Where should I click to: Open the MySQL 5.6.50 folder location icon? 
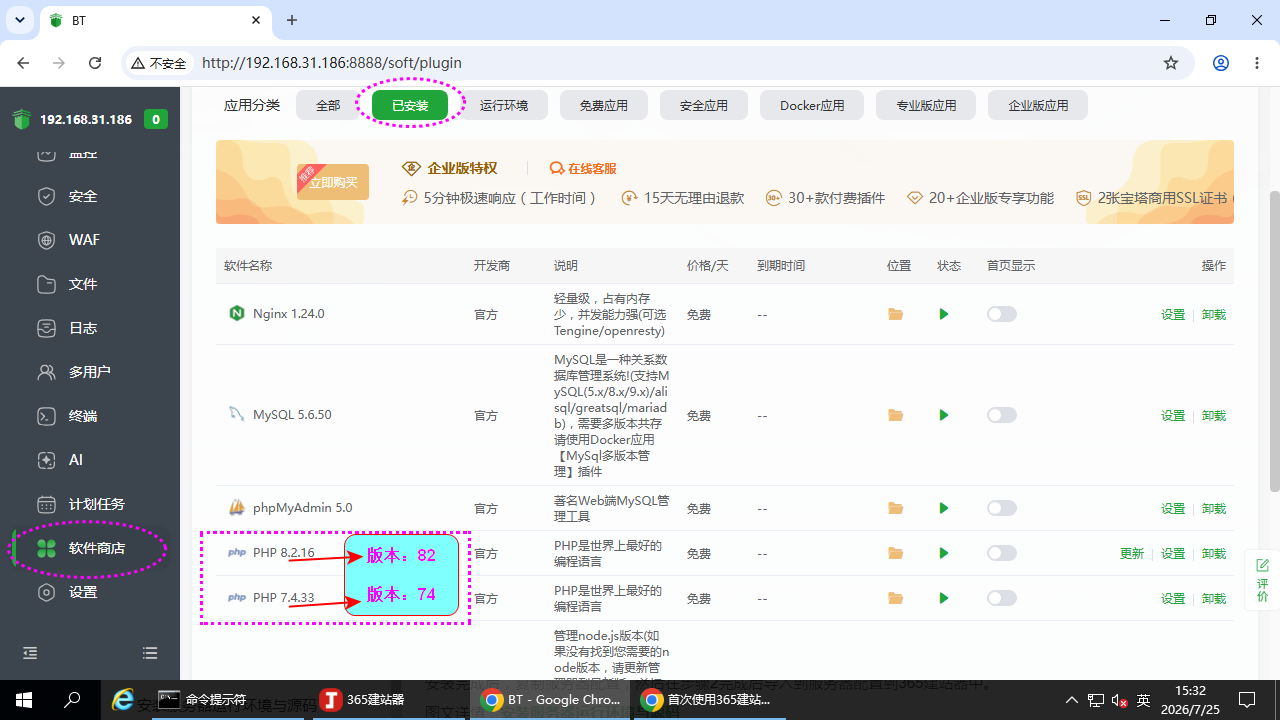[x=895, y=415]
